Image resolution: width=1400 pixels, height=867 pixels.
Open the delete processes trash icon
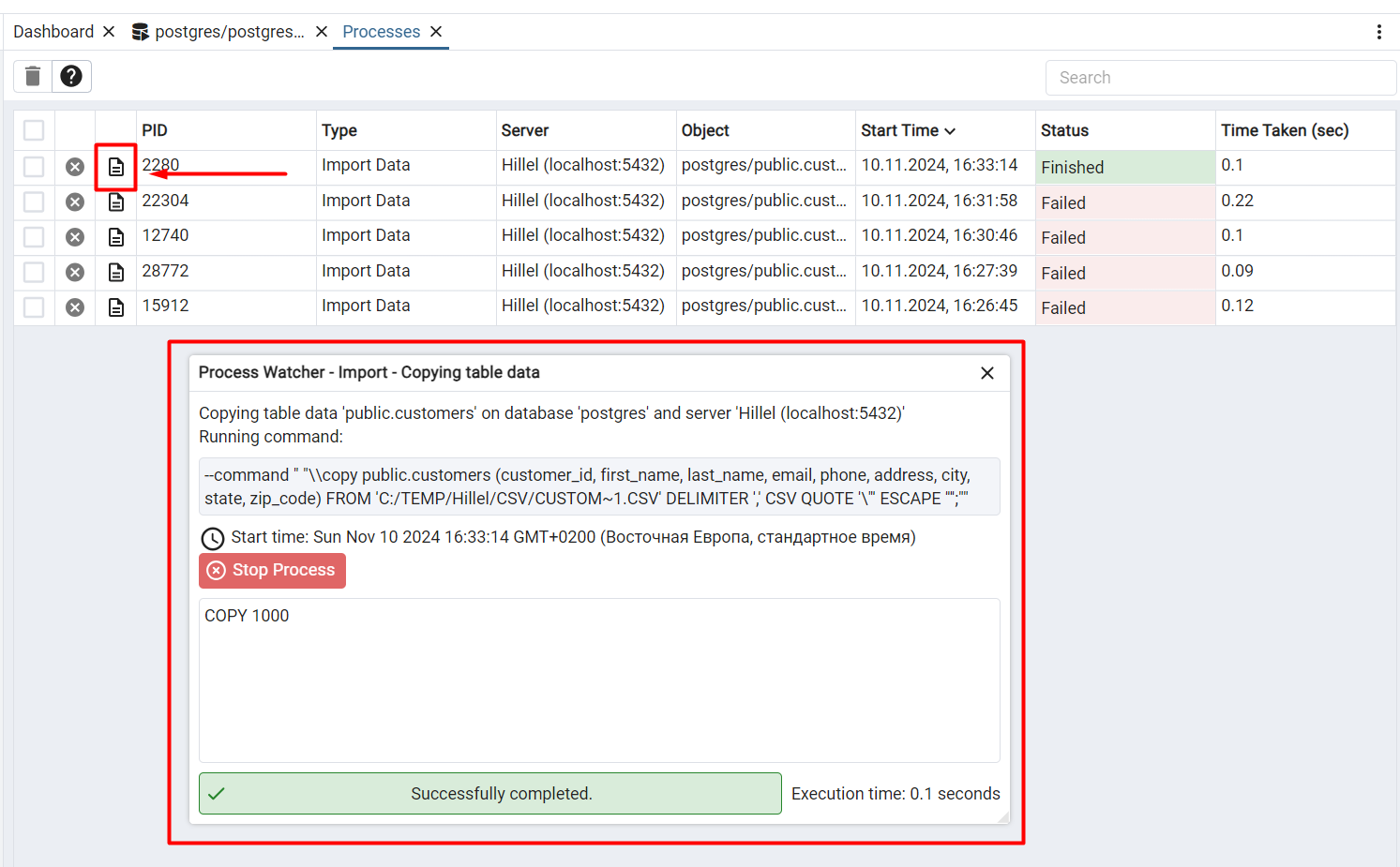point(32,76)
